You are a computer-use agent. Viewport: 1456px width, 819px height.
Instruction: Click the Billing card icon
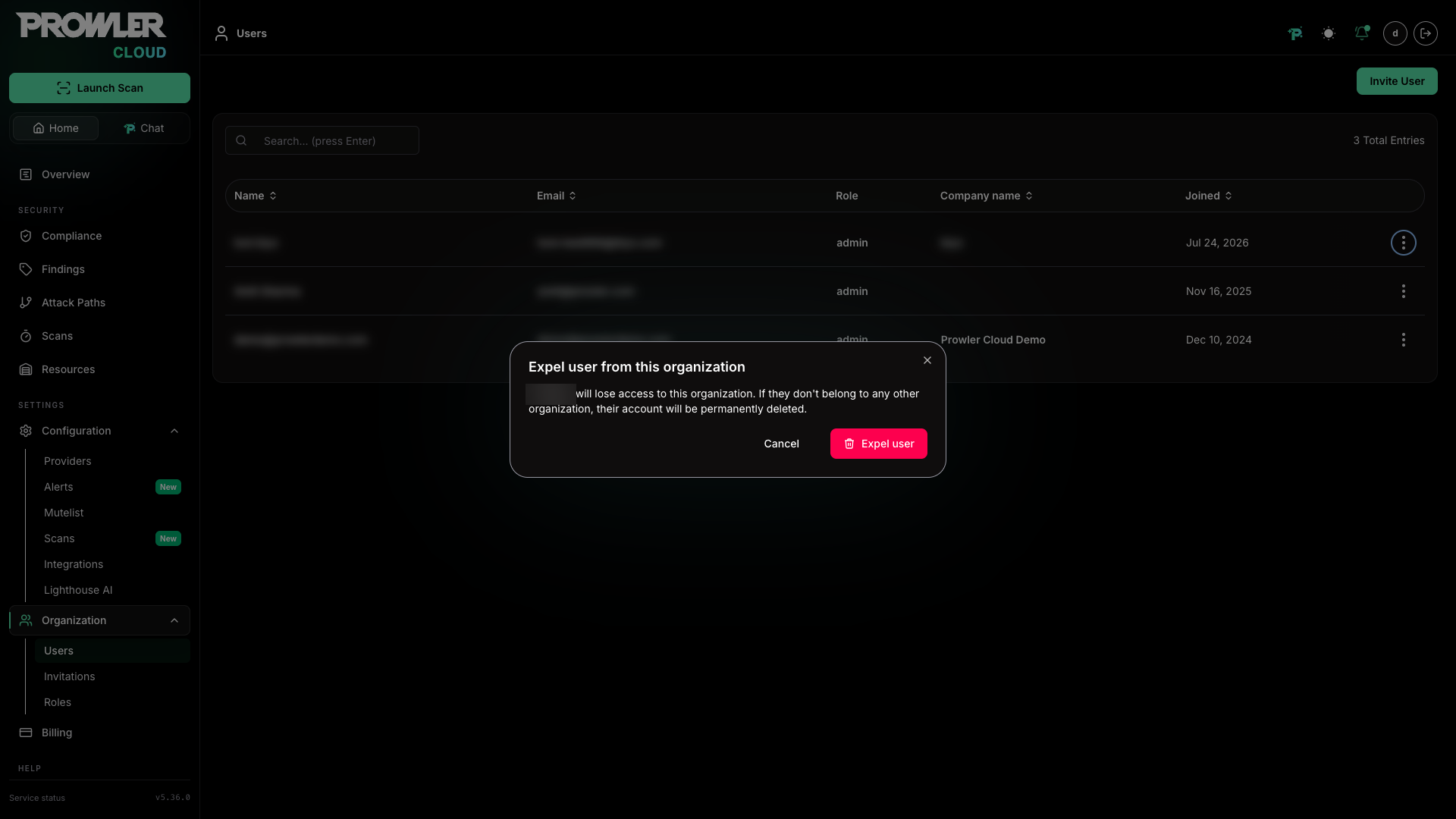click(x=26, y=733)
